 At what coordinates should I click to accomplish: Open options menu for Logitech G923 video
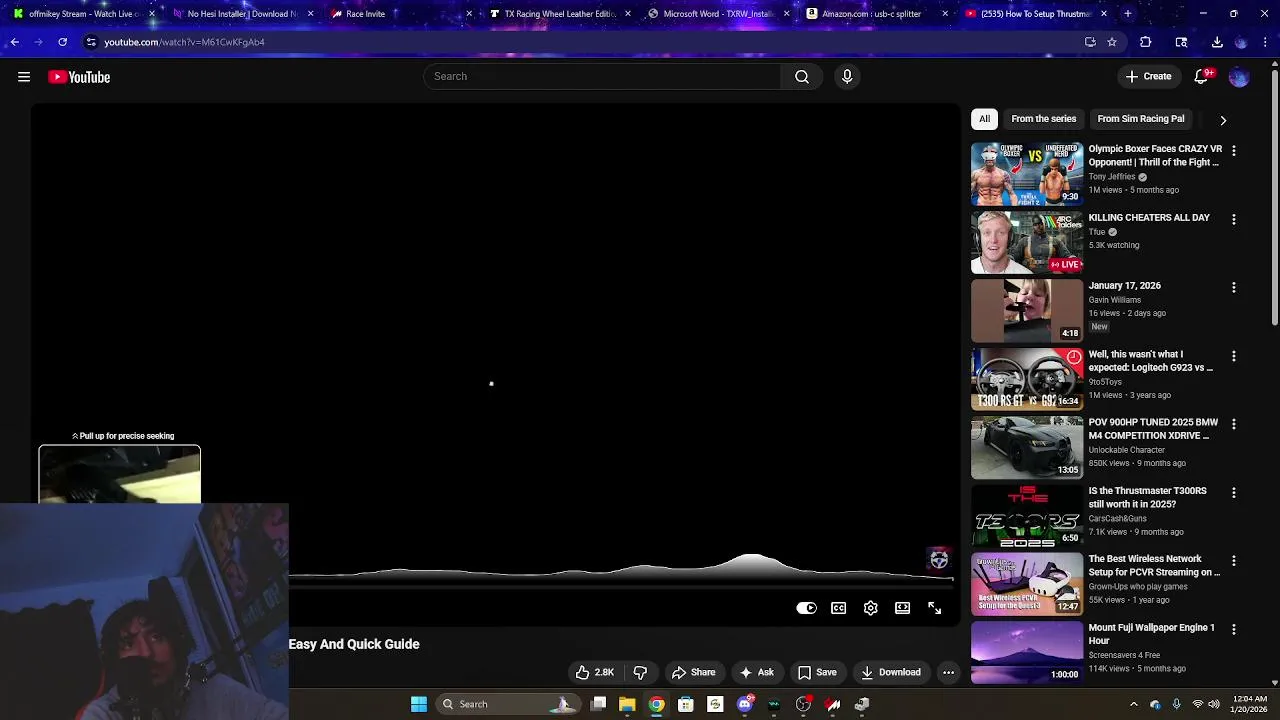[1233, 356]
